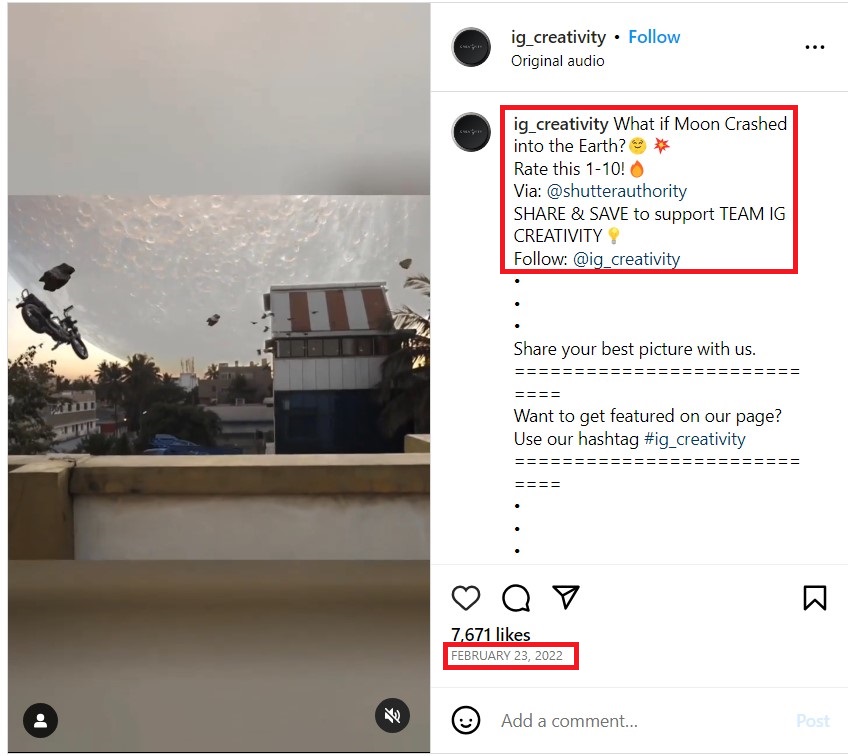Screen dimensions: 848x756
Task: Click the February 23, 2022 date
Action: pos(507,656)
